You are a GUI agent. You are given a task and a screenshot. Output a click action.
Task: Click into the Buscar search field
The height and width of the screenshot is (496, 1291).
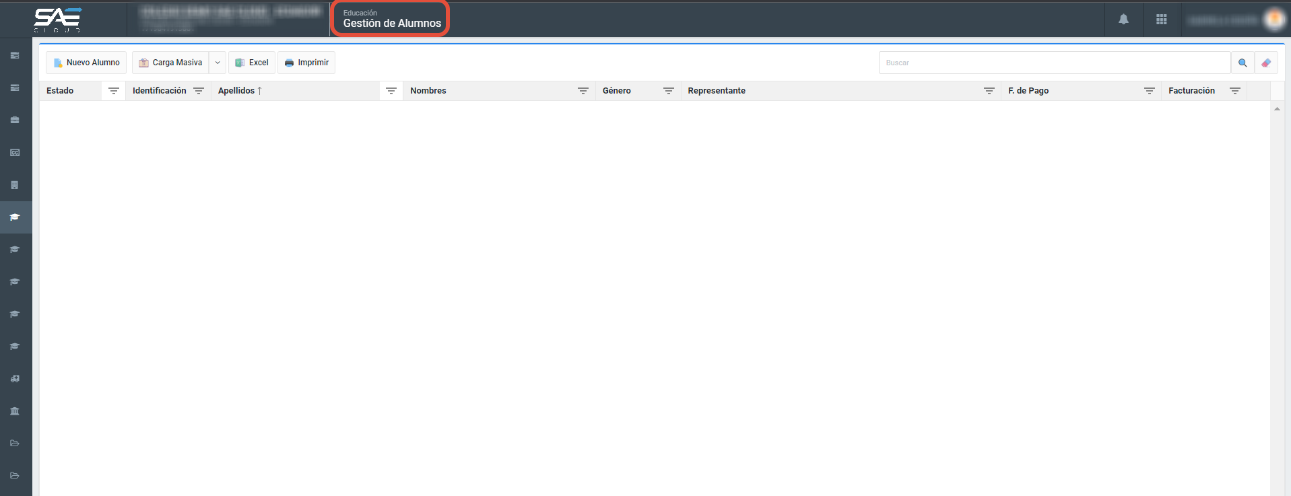pos(1055,63)
